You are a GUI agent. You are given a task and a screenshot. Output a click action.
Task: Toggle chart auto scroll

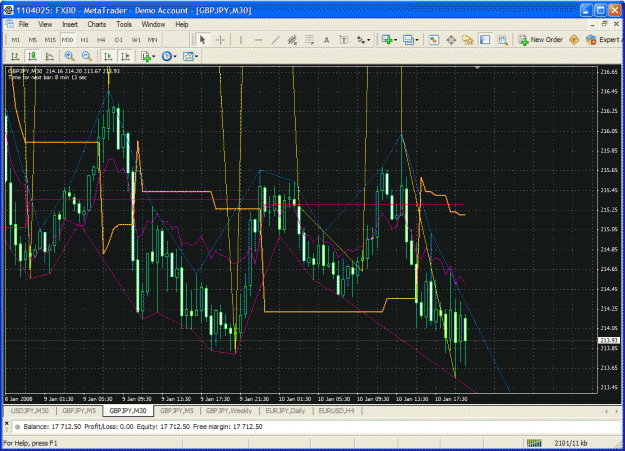click(x=108, y=56)
